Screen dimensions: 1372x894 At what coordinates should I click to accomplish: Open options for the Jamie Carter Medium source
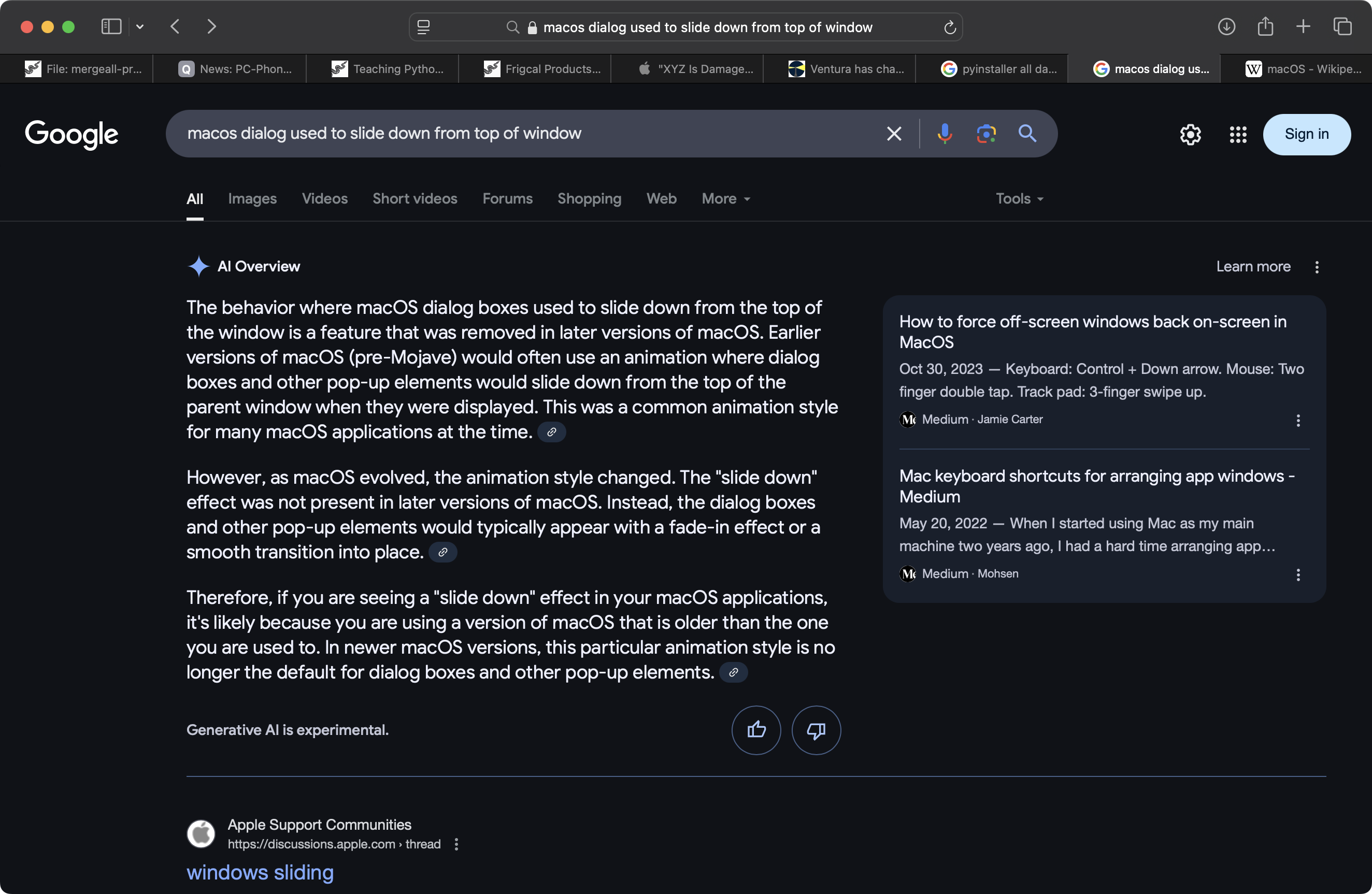(1297, 420)
